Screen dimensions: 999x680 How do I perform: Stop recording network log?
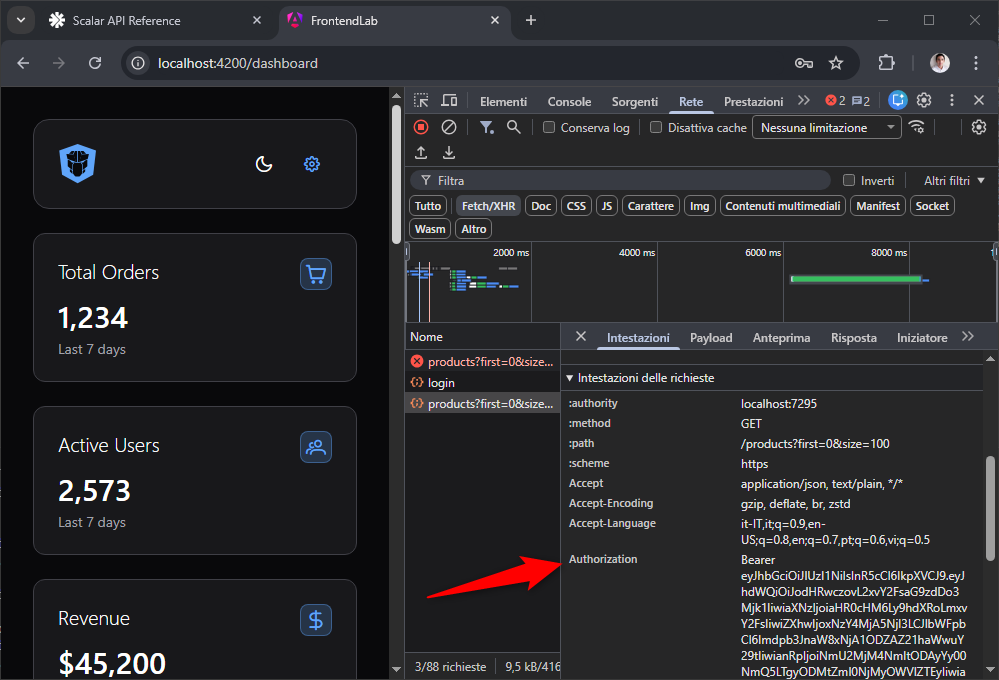tap(421, 127)
